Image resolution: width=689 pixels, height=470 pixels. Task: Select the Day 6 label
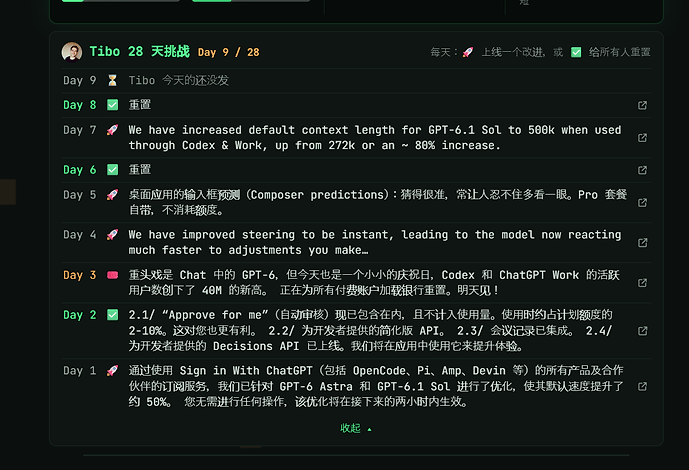tap(80, 170)
